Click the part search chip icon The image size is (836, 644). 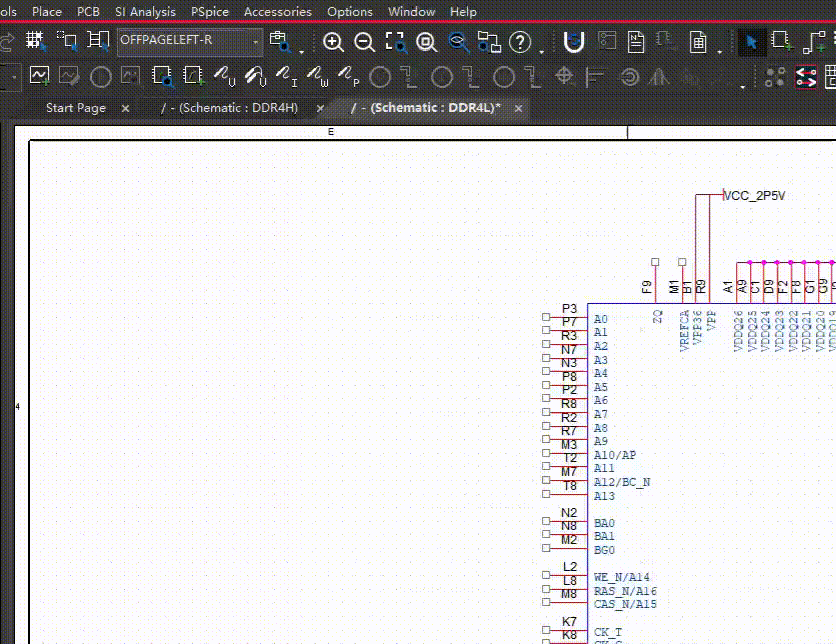pyautogui.click(x=162, y=76)
